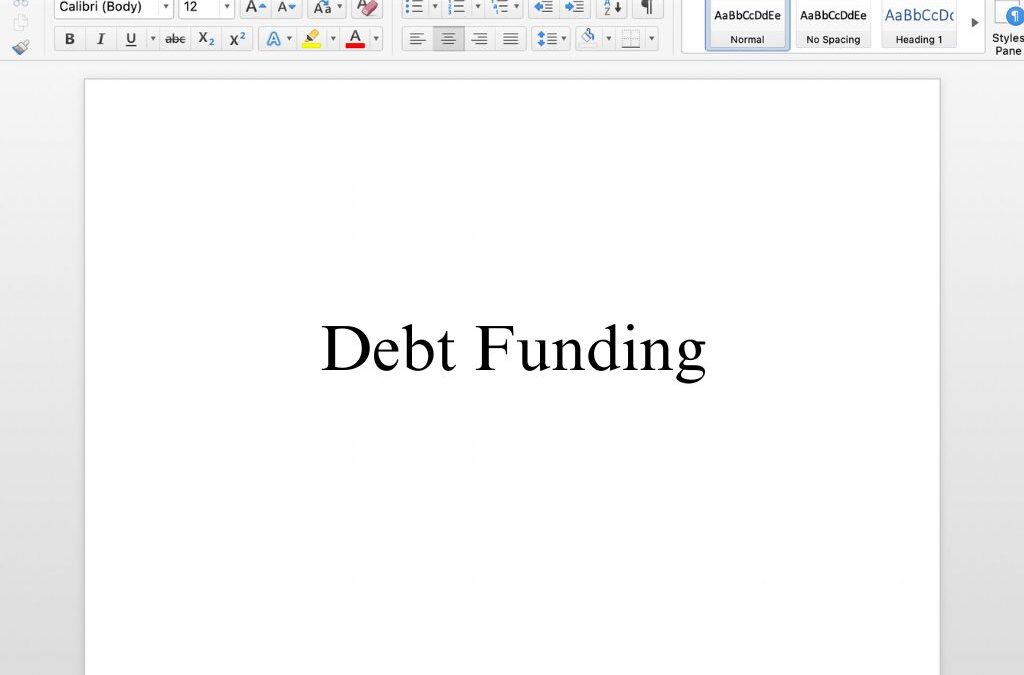Open the borders dropdown arrow
This screenshot has width=1024, height=675.
click(x=652, y=39)
